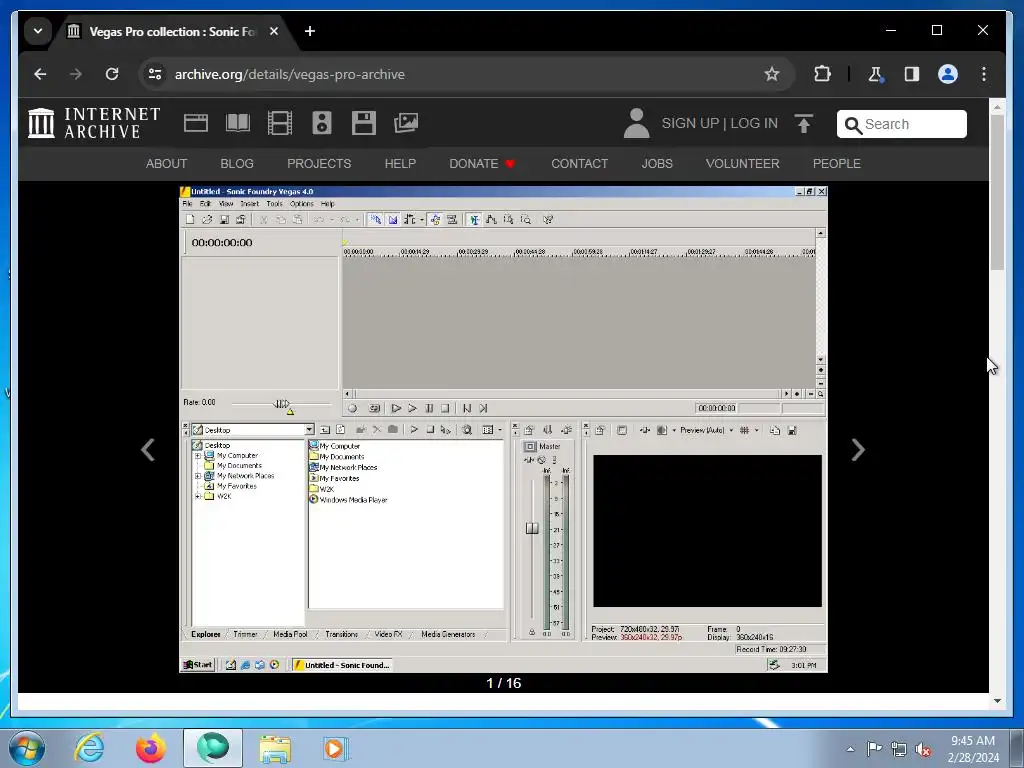Open a new browser tab
This screenshot has height=768, width=1024.
[310, 31]
